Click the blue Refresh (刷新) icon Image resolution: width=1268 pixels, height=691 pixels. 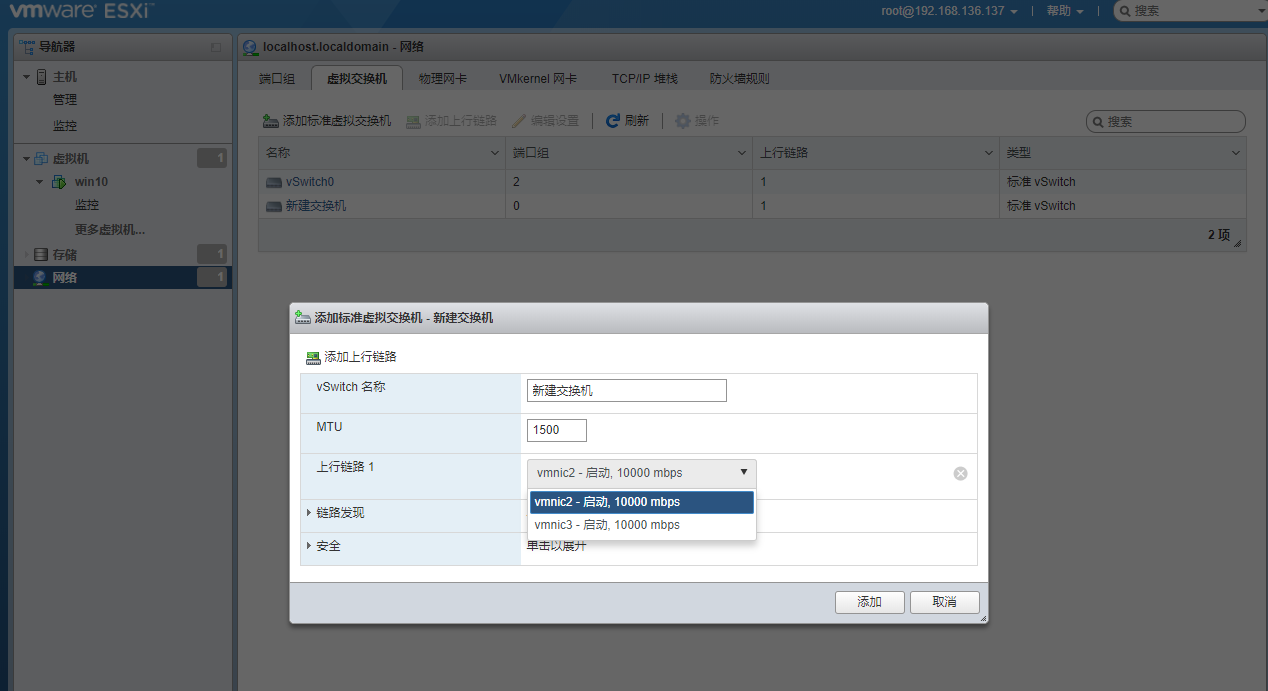[x=613, y=121]
